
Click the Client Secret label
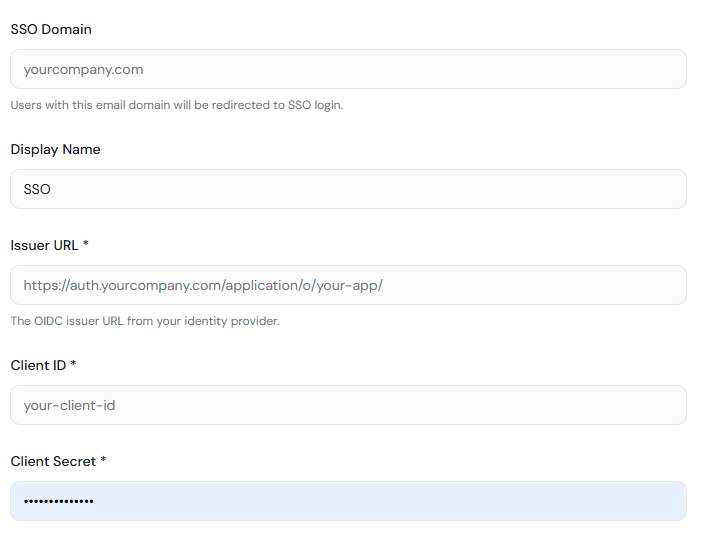point(54,462)
